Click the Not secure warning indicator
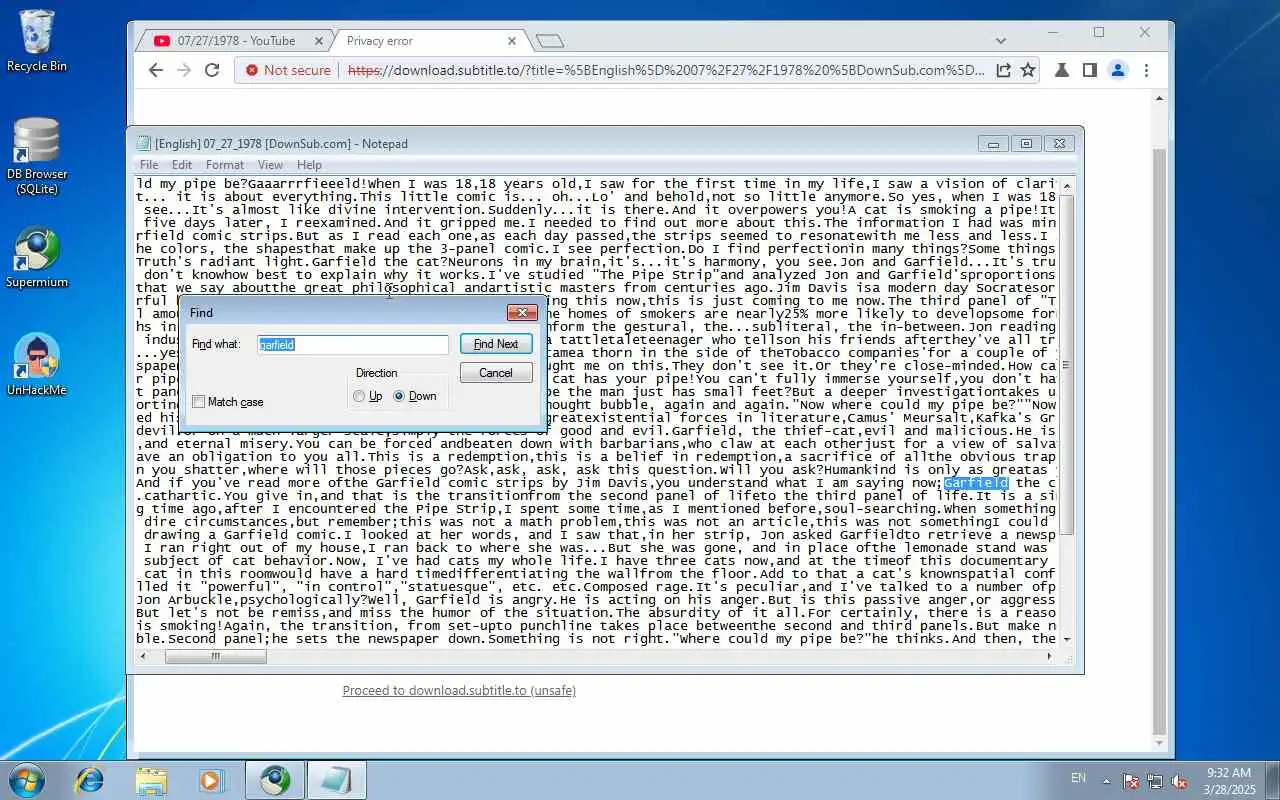Screen dimensions: 1280x800 point(288,70)
